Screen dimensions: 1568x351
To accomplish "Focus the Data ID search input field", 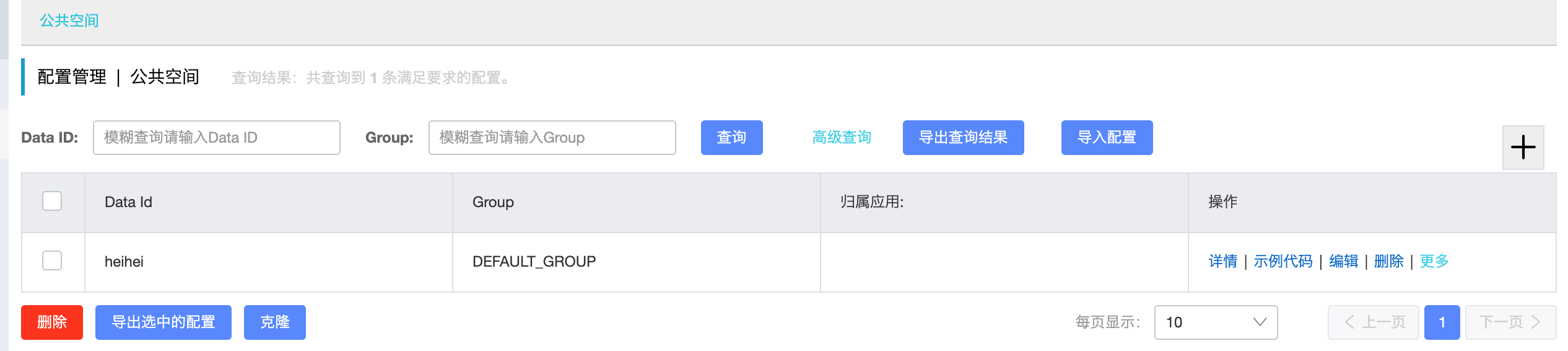I will pos(217,138).
